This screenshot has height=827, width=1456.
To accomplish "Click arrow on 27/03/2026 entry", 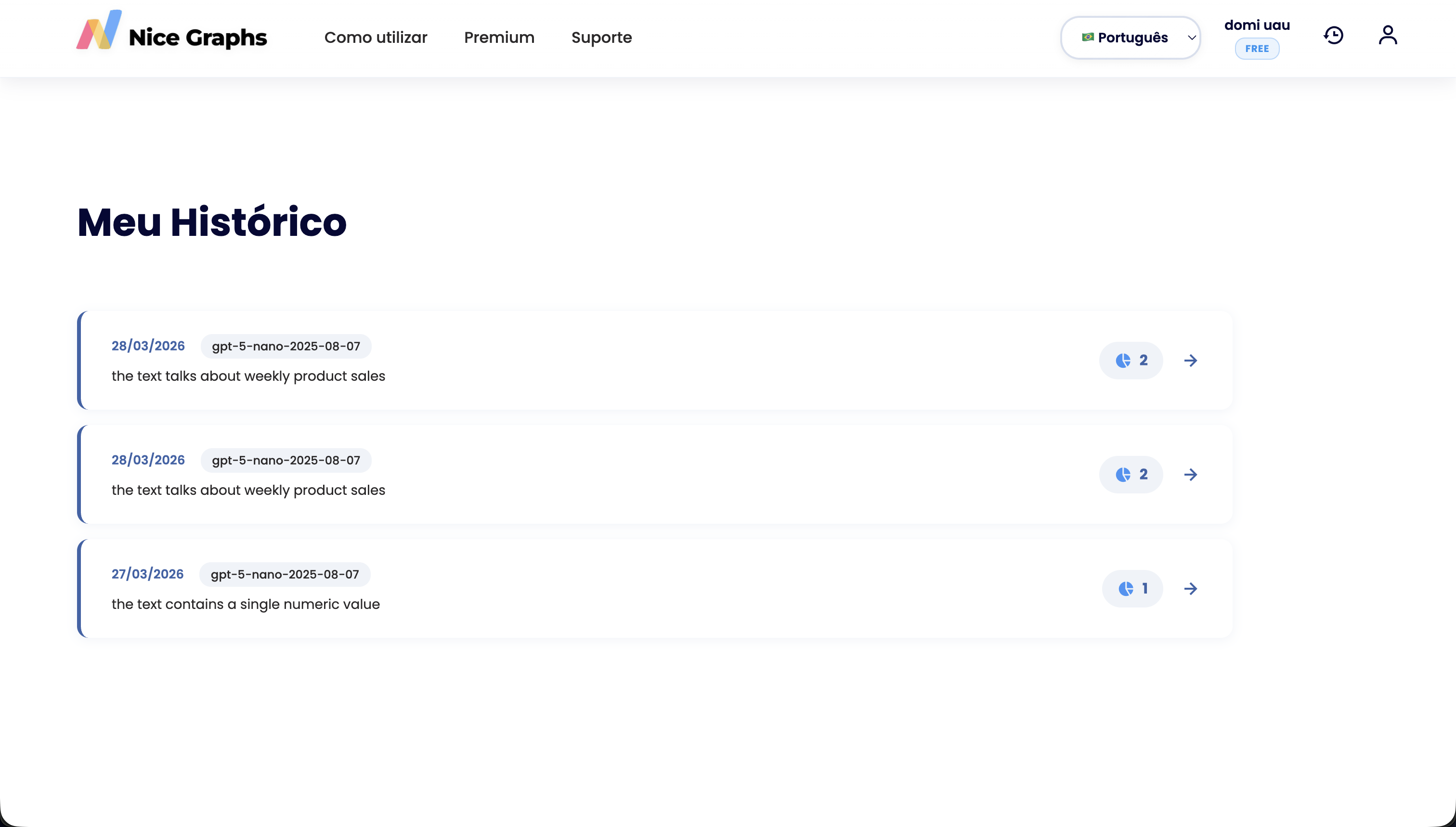I will coord(1190,589).
